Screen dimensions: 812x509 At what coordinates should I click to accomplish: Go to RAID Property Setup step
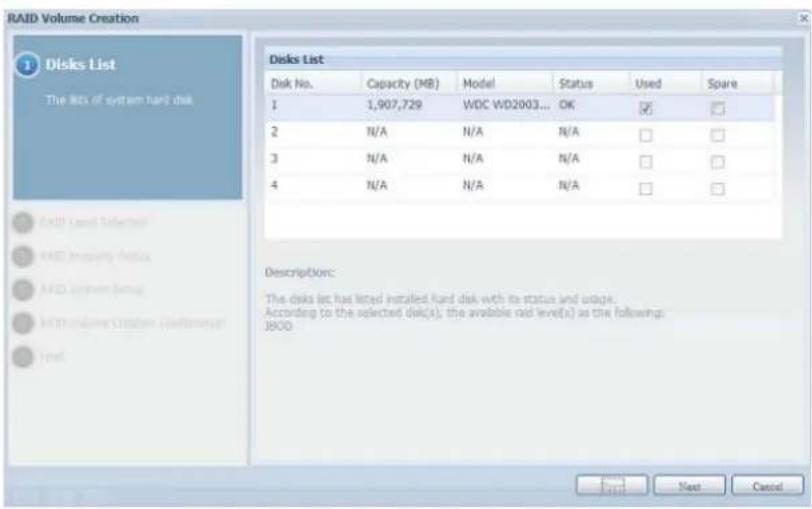point(95,256)
